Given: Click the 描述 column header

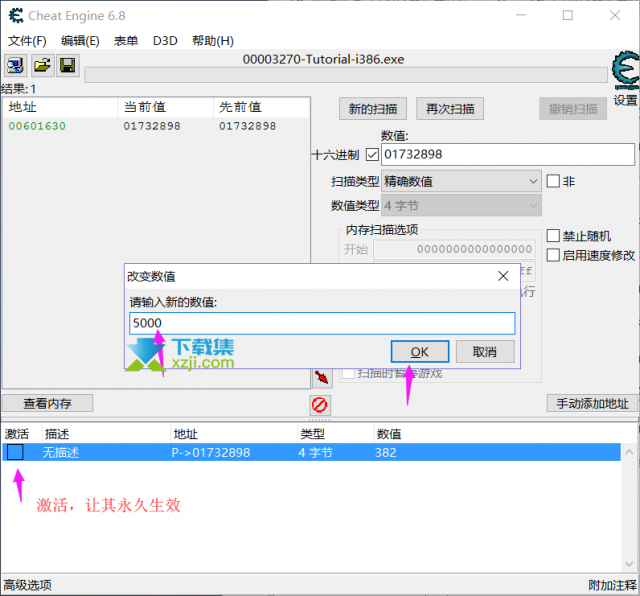Looking at the screenshot, I should pyautogui.click(x=57, y=434).
